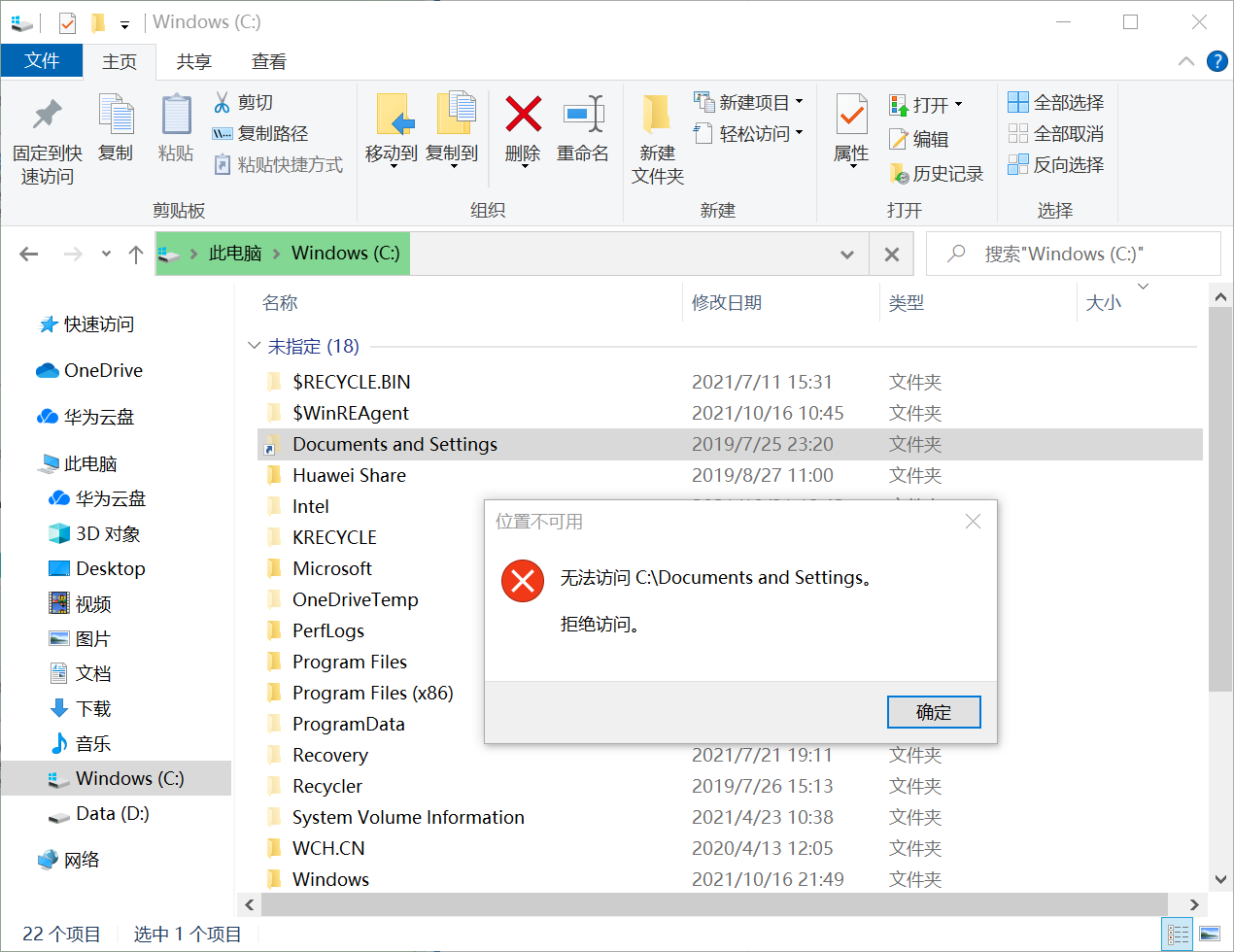Image resolution: width=1234 pixels, height=952 pixels.
Task: Click Paste shortcut (粘贴快捷方式)
Action: coord(278,164)
